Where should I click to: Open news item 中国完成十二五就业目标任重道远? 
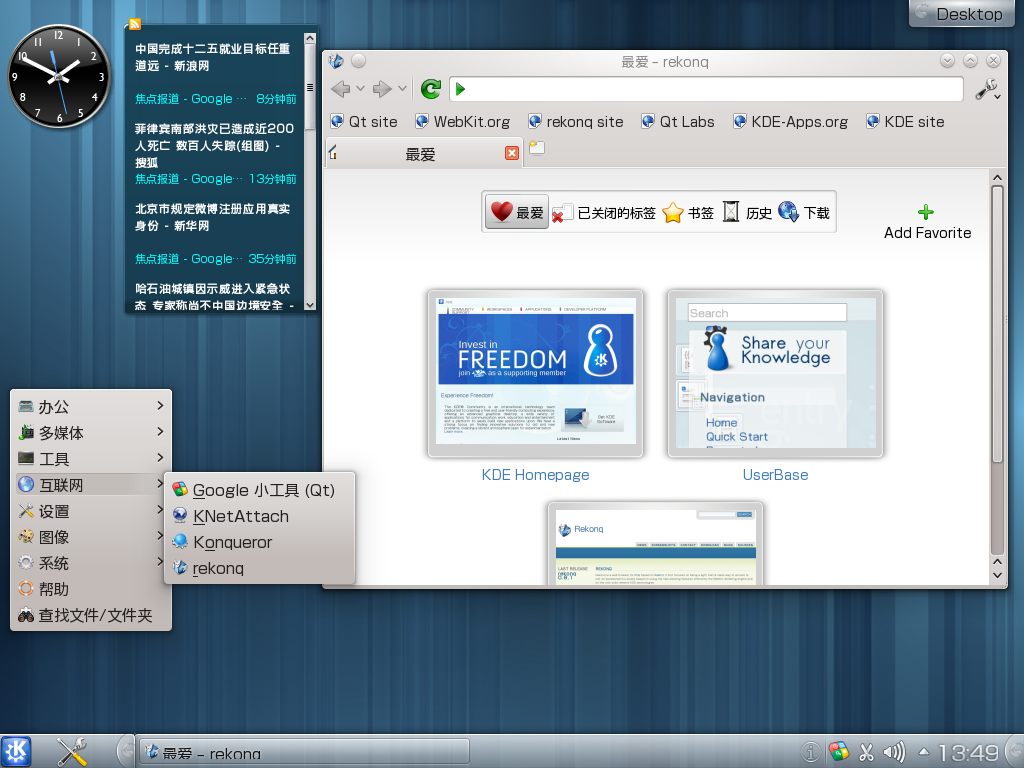tap(213, 57)
